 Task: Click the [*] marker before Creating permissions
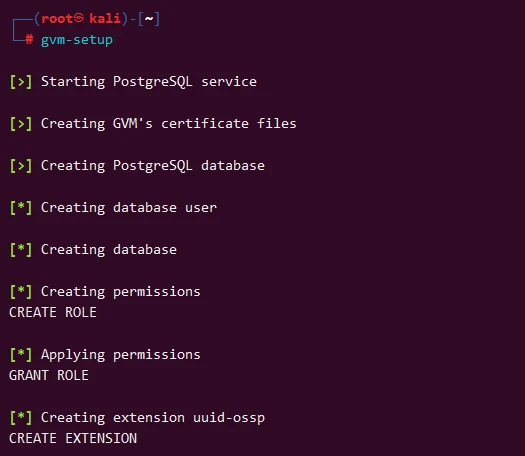21,292
